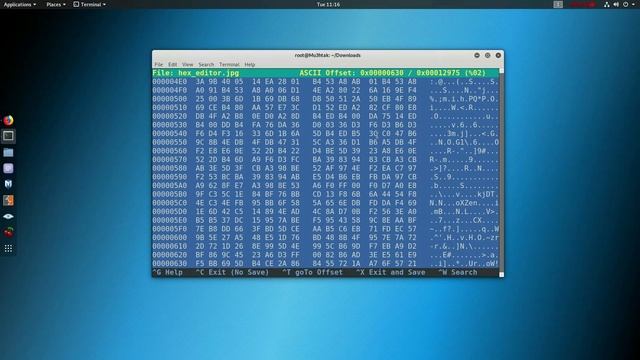Click the ^G Help shortcut text
This screenshot has width=640, height=360.
pyautogui.click(x=167, y=272)
